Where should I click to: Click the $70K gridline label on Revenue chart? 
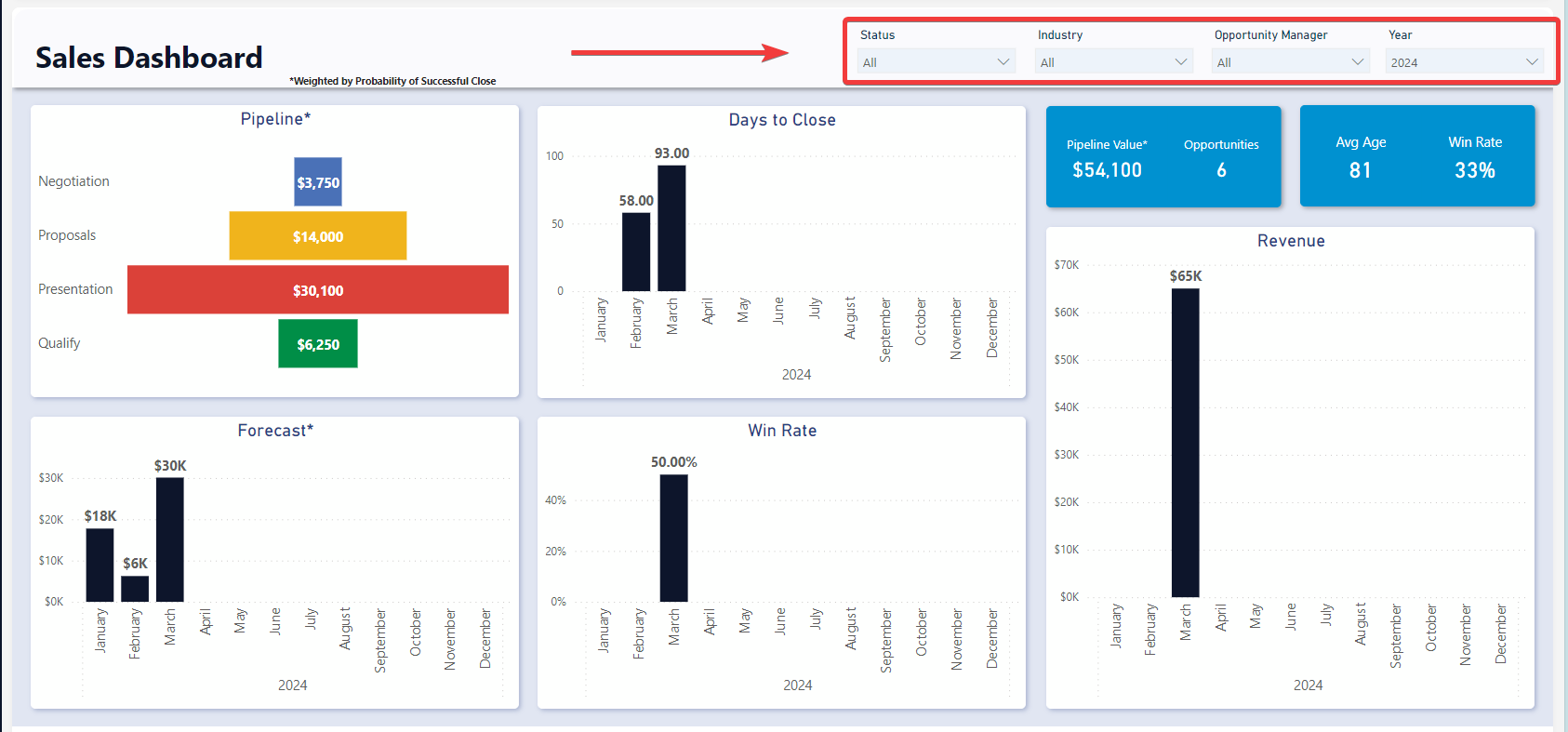(1067, 265)
